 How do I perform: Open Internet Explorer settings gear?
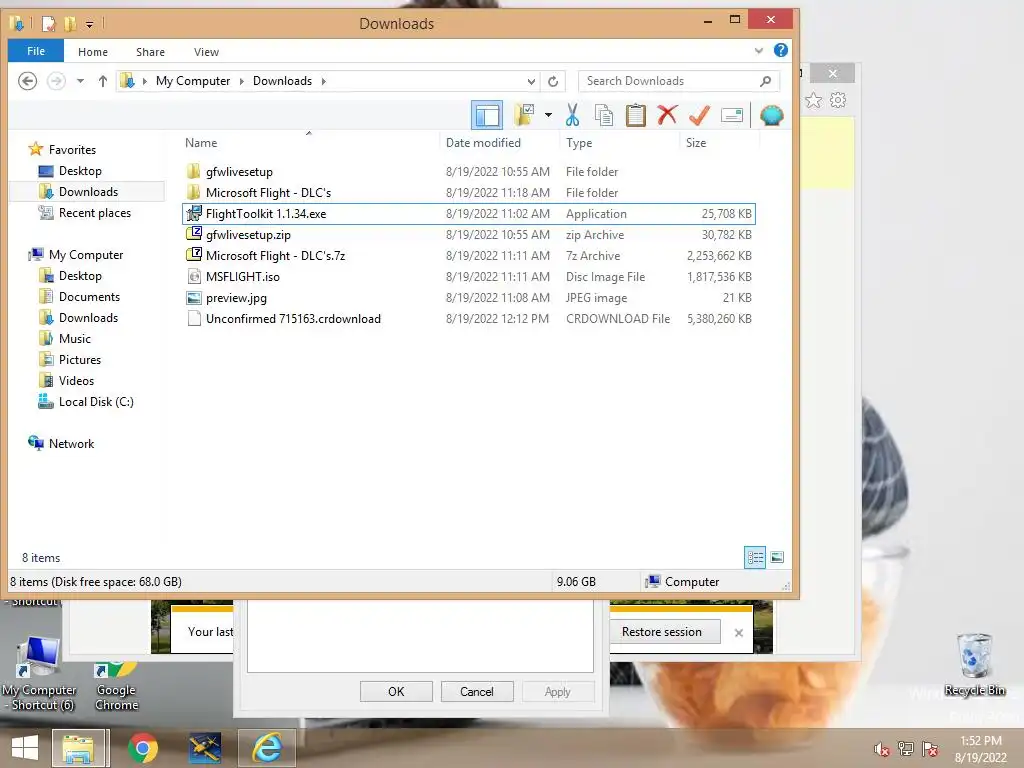point(838,100)
